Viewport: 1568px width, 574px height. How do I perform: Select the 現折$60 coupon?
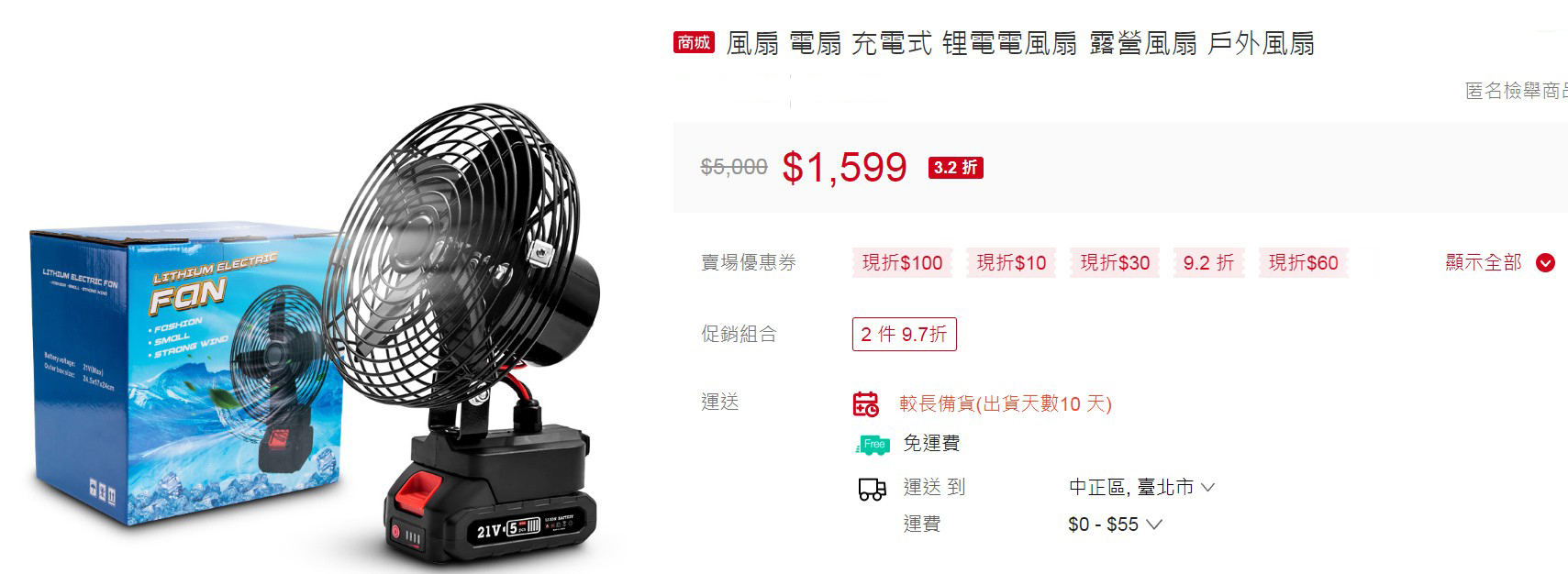(1303, 263)
